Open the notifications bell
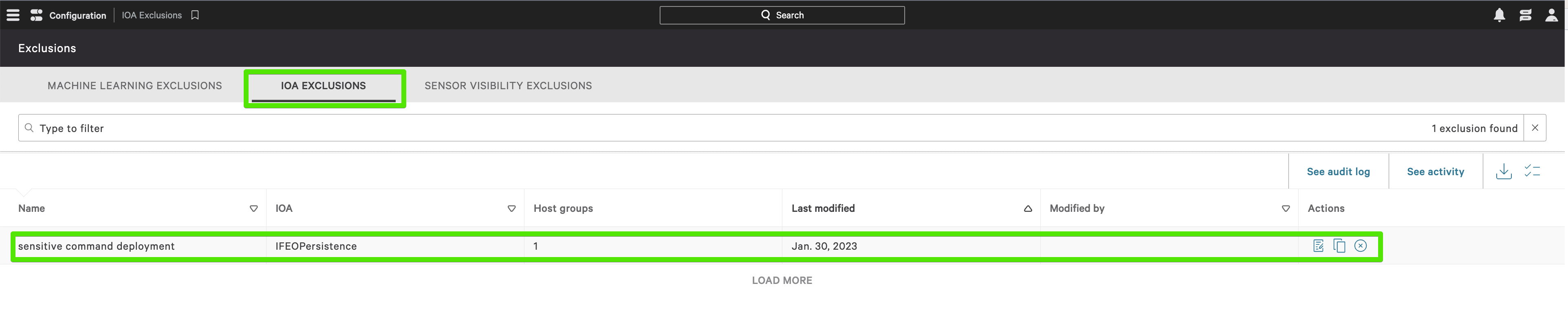The height and width of the screenshot is (321, 1568). (1499, 15)
